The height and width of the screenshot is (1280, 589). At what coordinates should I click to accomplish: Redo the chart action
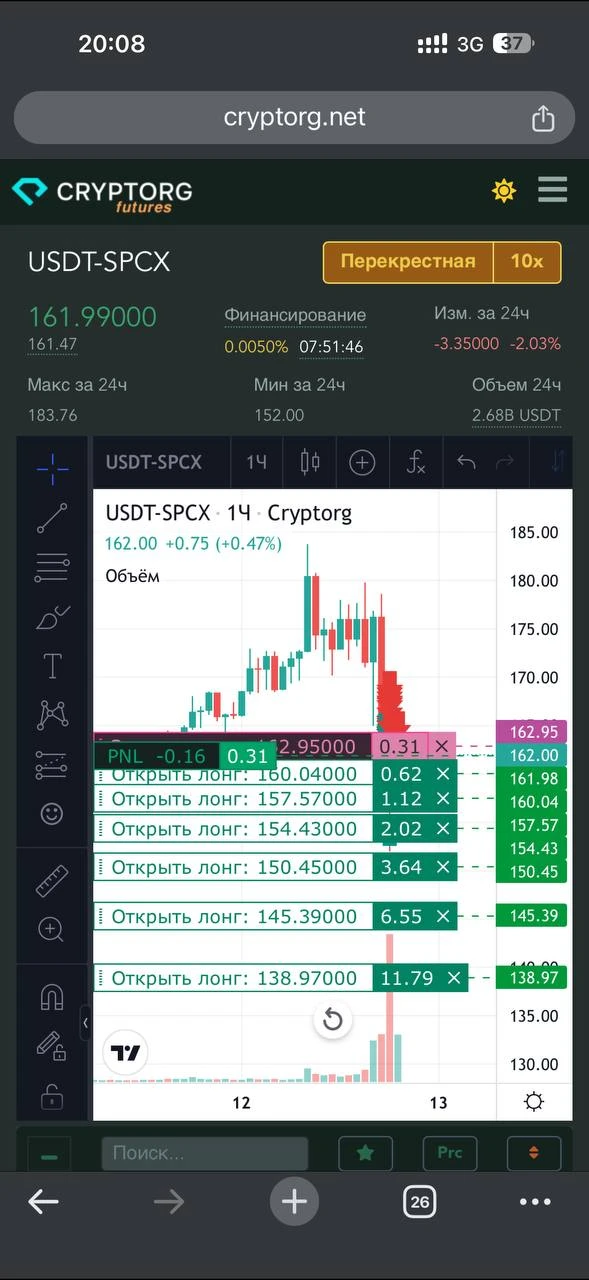[x=505, y=462]
